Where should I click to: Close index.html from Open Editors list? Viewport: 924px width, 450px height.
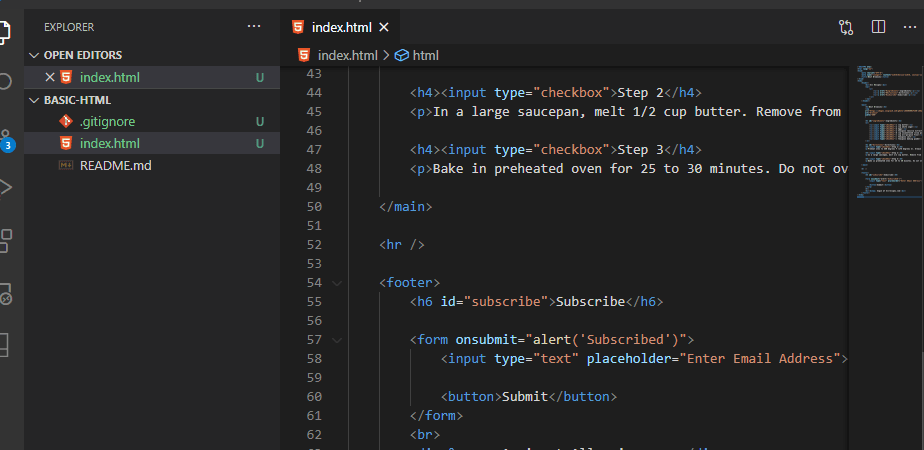[50, 77]
